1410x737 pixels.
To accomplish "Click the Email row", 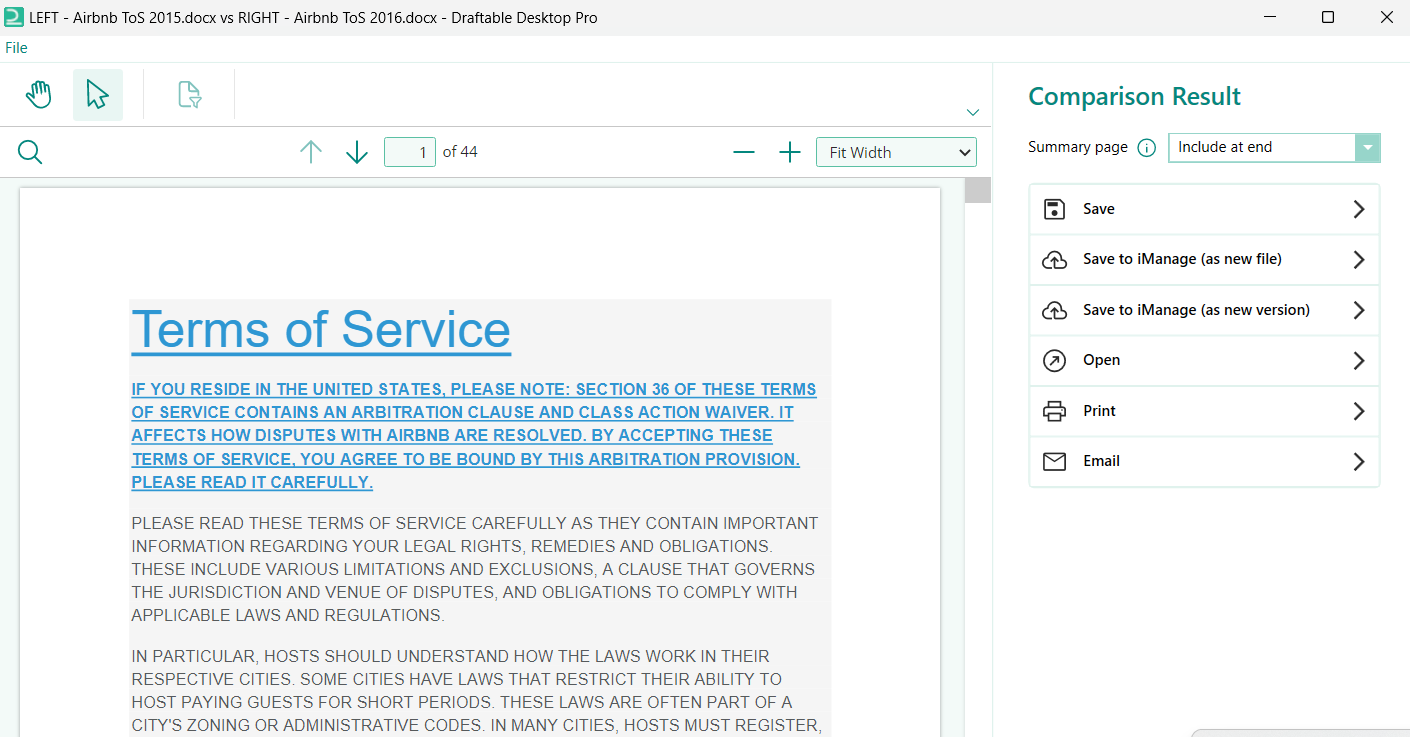I will [1204, 461].
